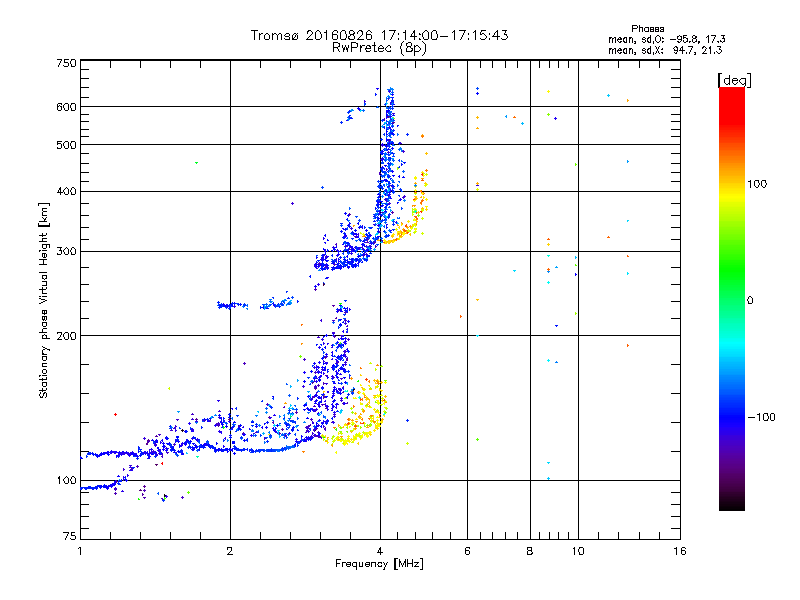The height and width of the screenshot is (600, 800).
Task: Click the x-axis tick label '8'
Action: click(530, 551)
